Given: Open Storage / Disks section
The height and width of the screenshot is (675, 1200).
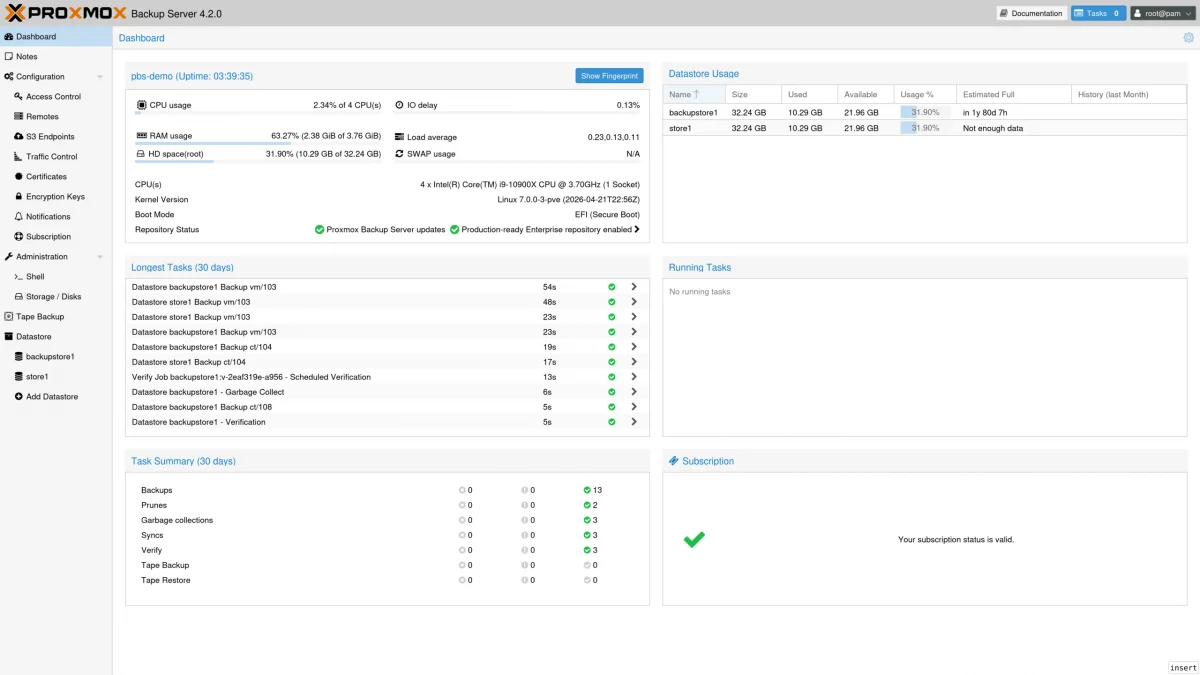Looking at the screenshot, I should tap(53, 297).
